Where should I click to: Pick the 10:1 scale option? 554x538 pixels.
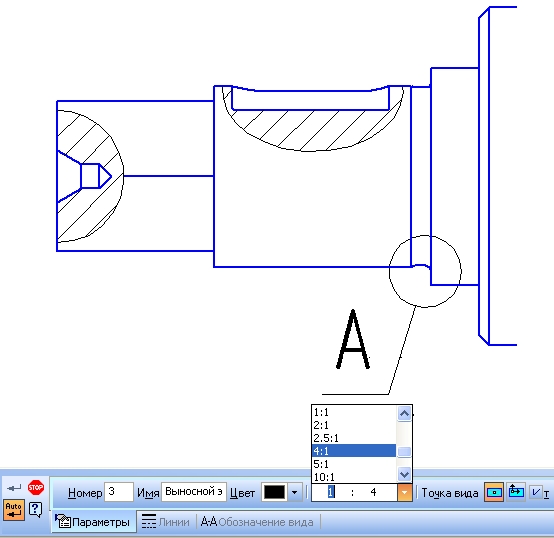click(354, 477)
